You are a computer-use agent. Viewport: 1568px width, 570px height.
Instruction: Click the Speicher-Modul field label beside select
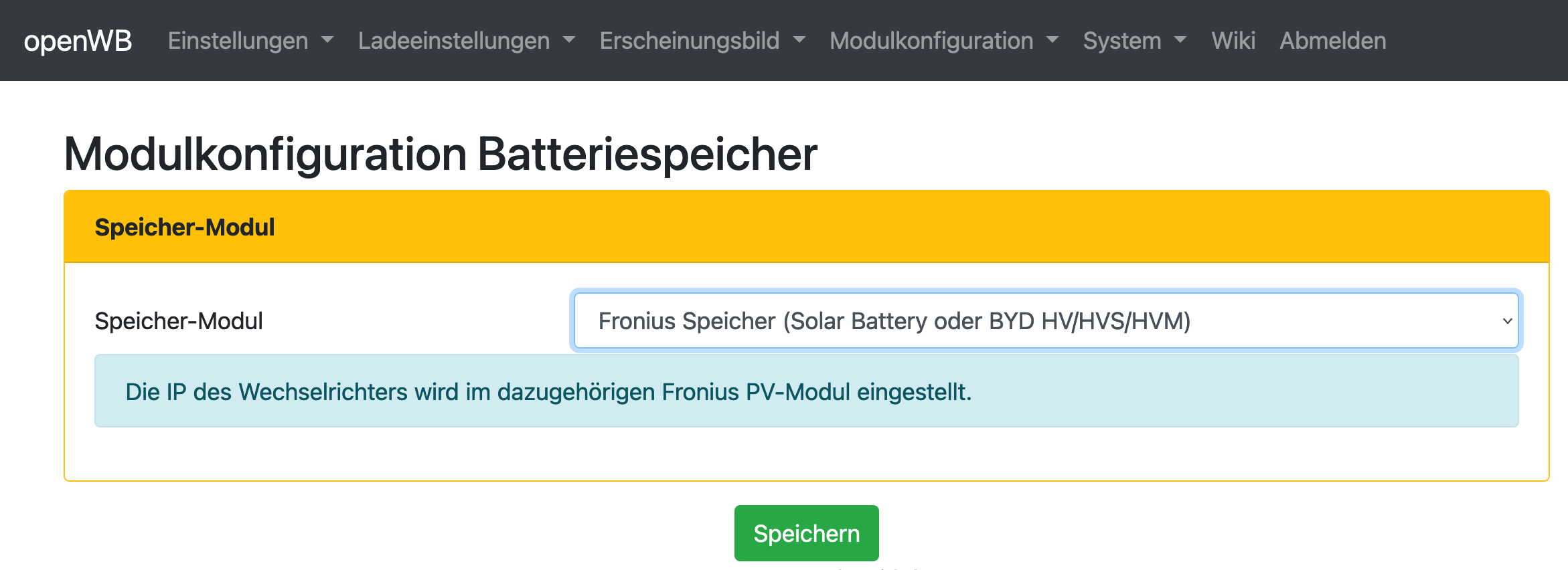[179, 321]
